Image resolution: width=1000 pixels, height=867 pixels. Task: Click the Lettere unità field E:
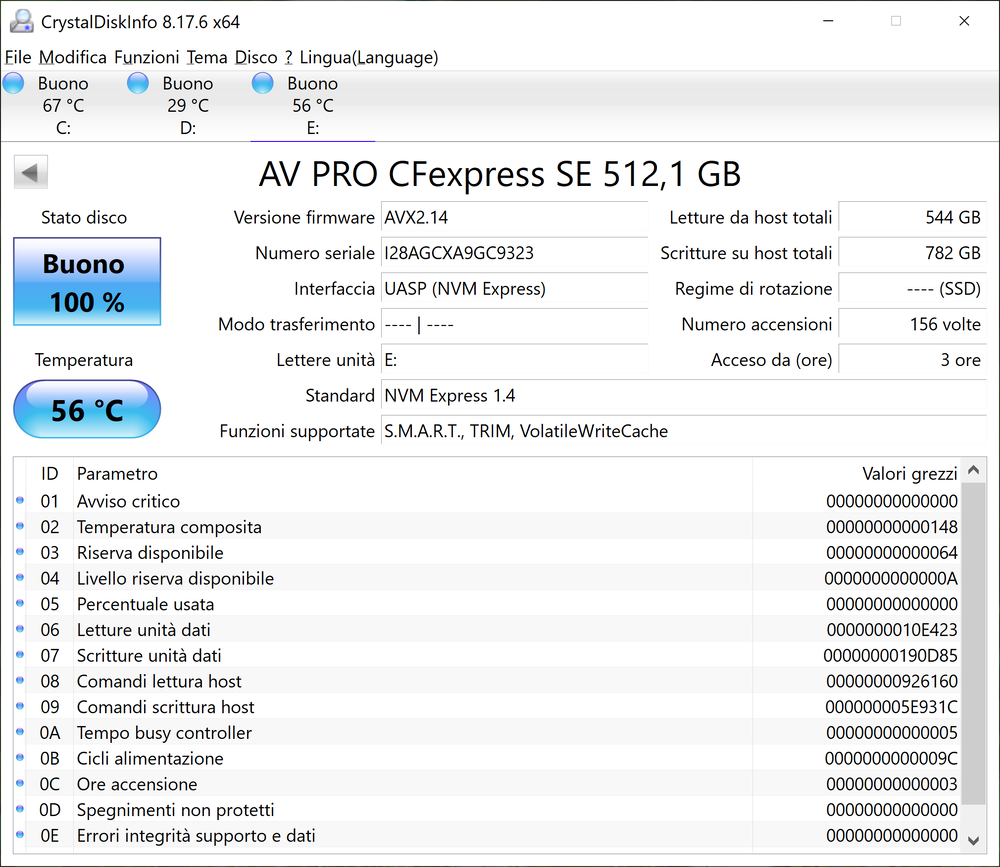[514, 360]
